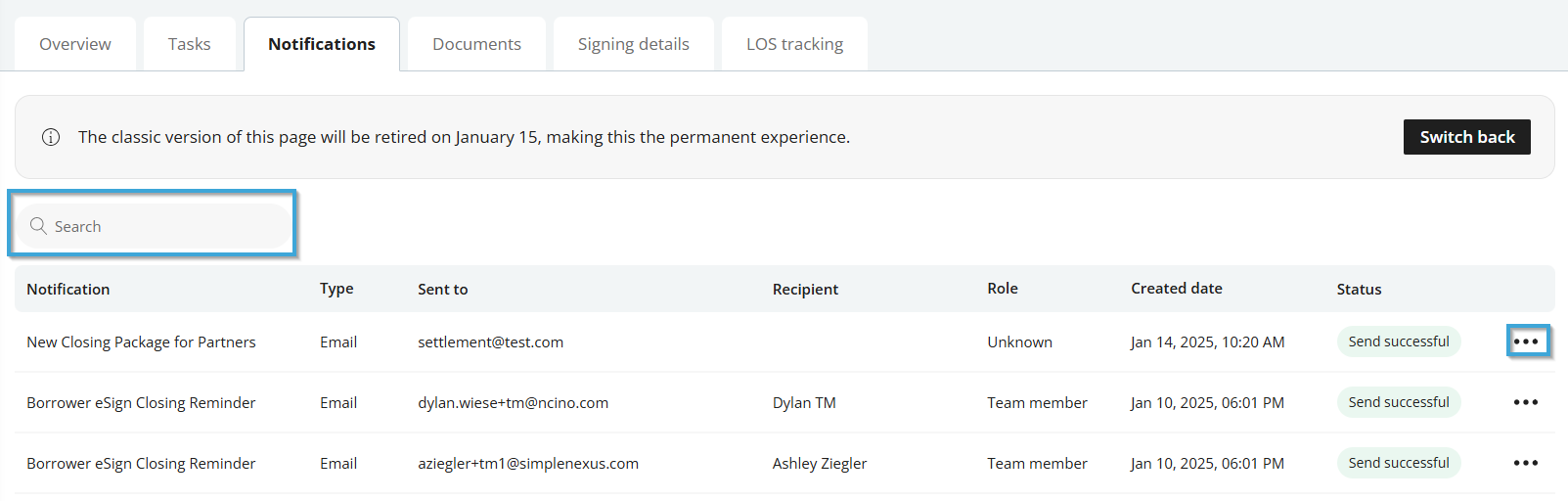Click the magnifying glass search icon

click(38, 226)
